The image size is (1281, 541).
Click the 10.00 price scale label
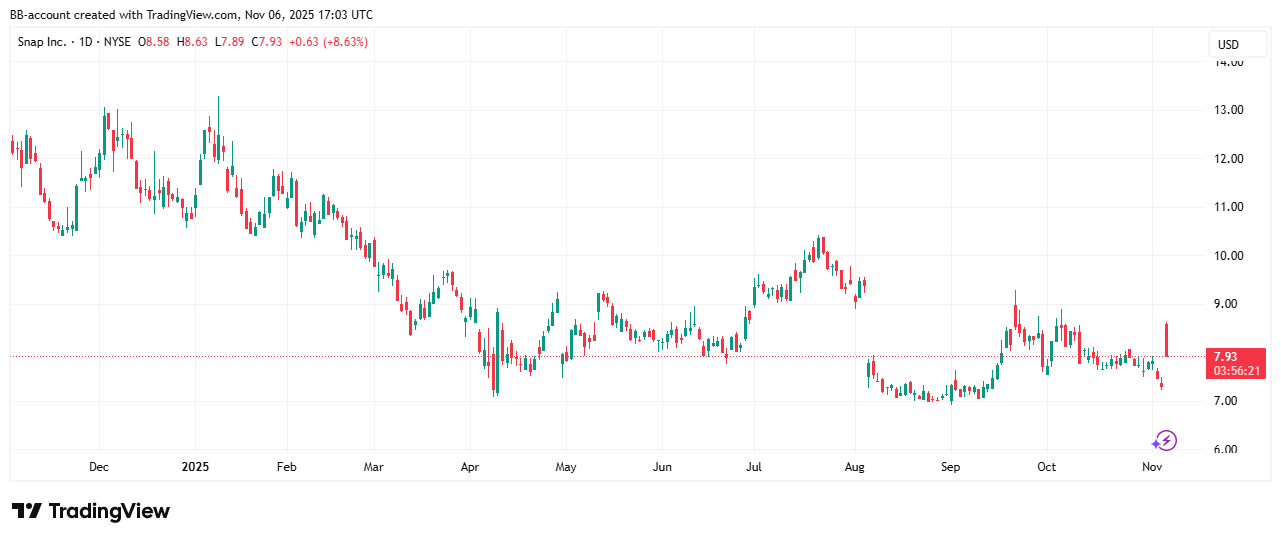1228,256
